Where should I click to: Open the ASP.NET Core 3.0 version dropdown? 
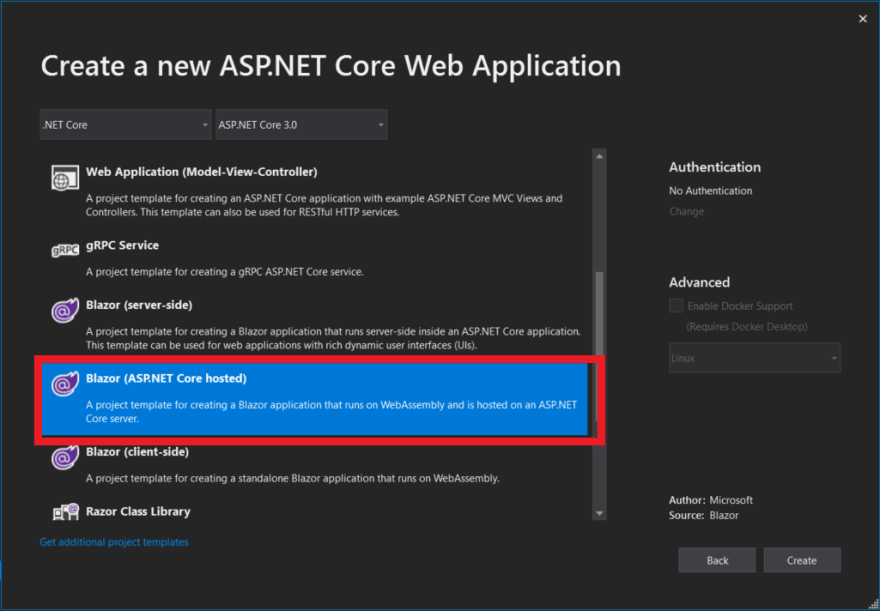click(x=301, y=125)
